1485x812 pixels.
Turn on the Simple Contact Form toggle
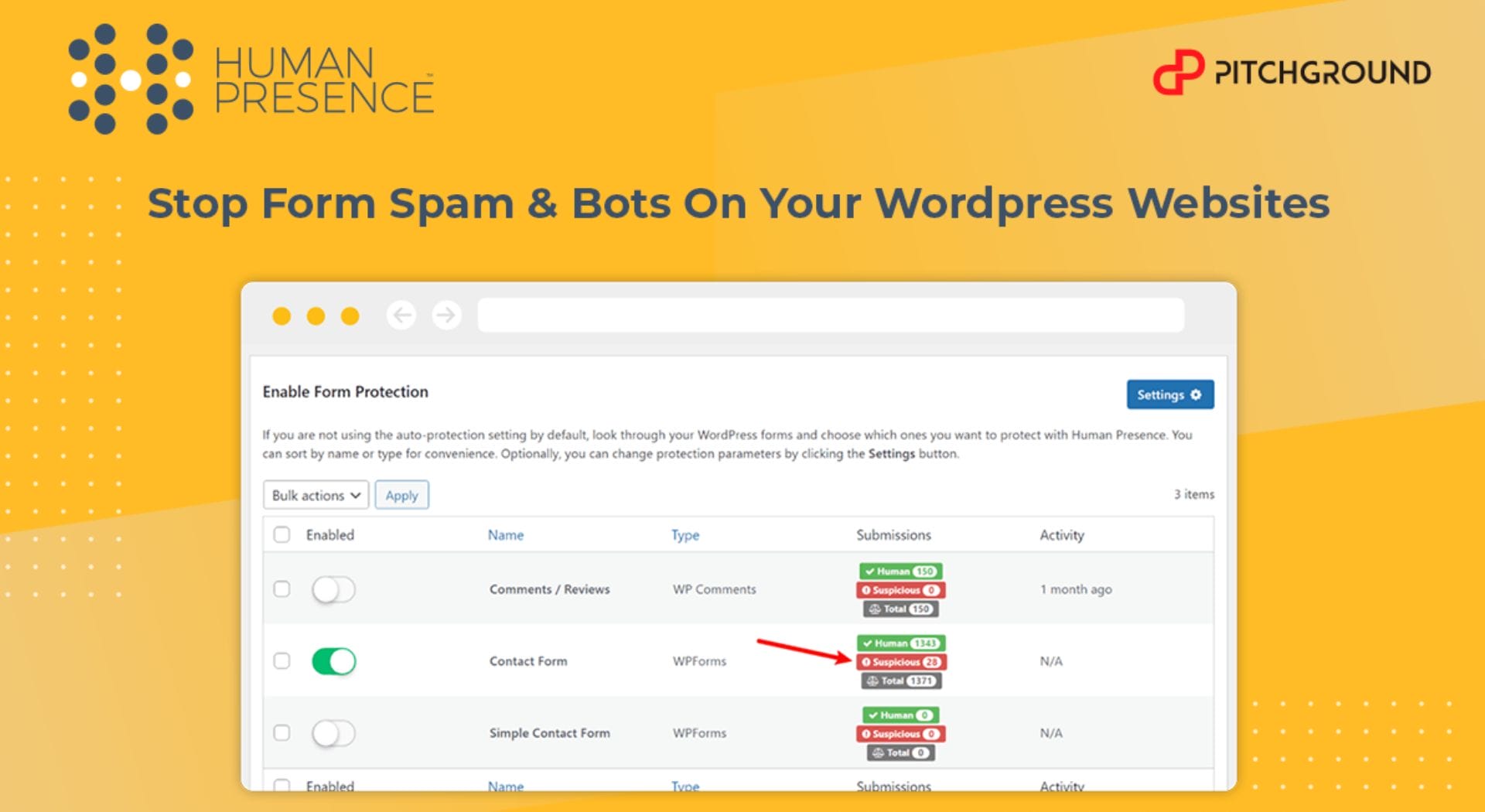[x=333, y=733]
